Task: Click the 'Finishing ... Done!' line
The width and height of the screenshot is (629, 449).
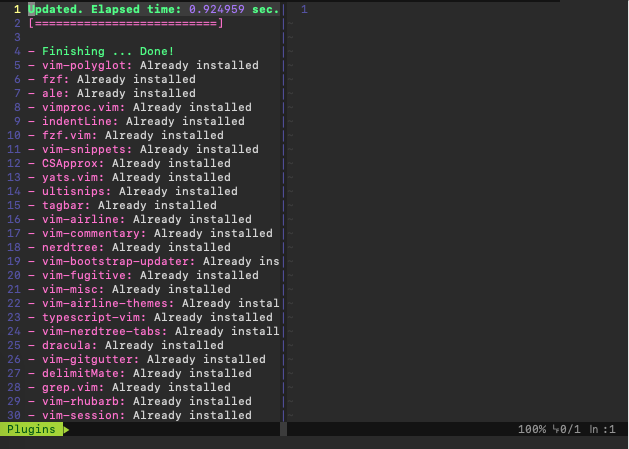Action: click(108, 51)
